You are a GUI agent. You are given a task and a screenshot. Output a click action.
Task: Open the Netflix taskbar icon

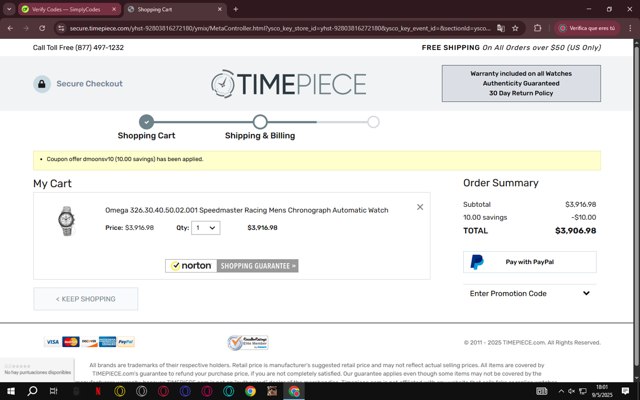[98, 391]
